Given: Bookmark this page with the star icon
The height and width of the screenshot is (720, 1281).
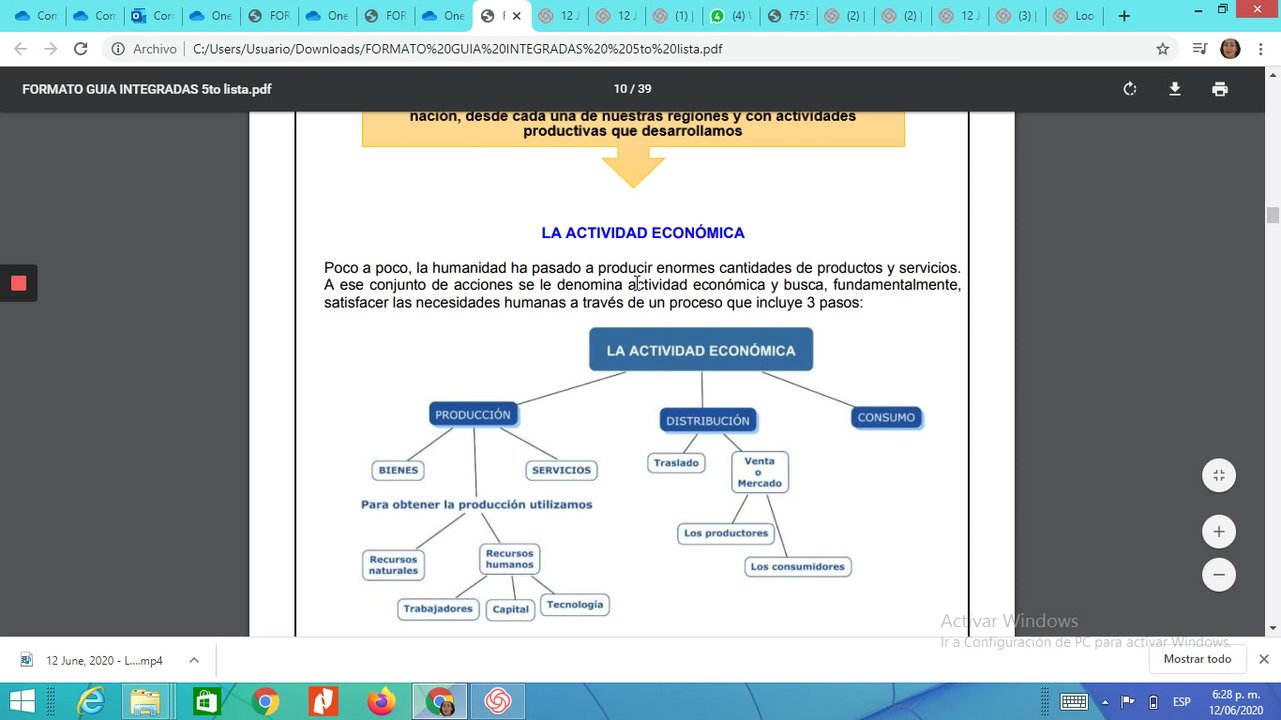Looking at the screenshot, I should 1163,49.
